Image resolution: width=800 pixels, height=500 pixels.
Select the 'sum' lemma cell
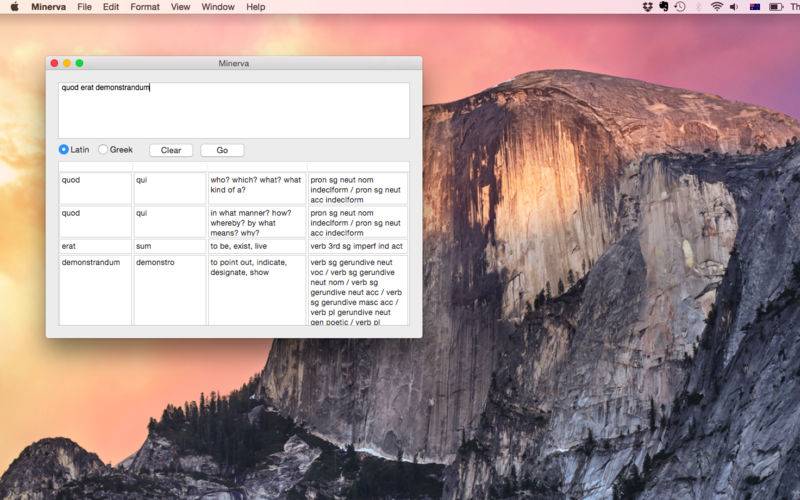pos(170,246)
